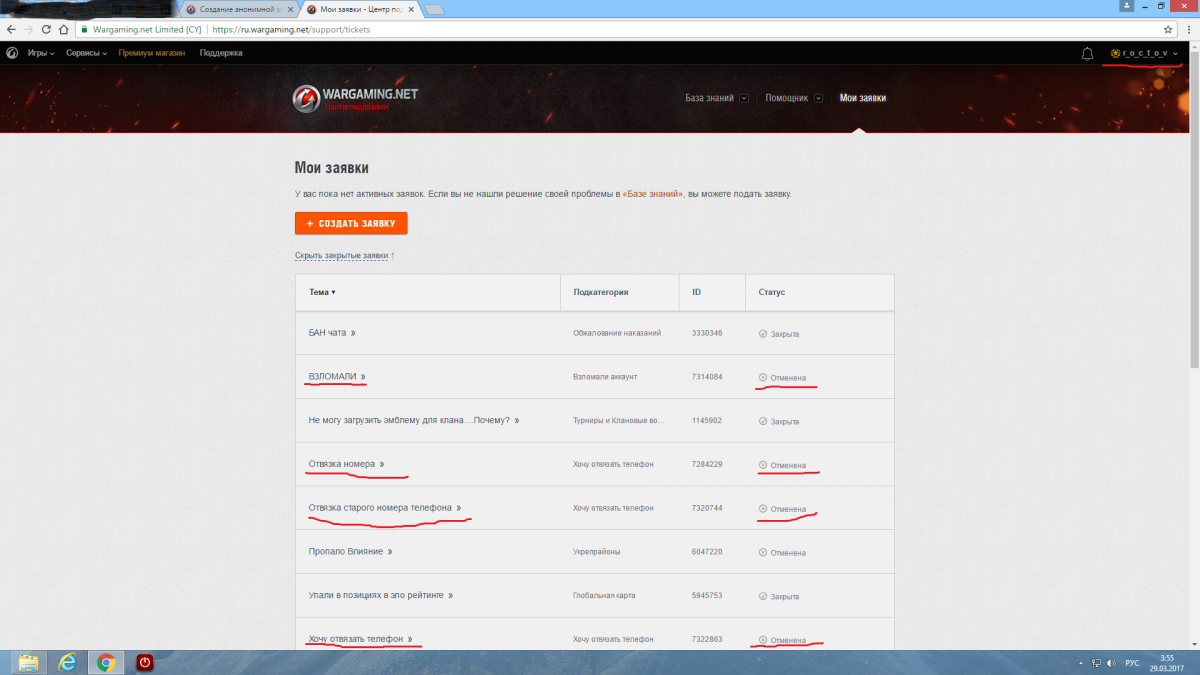Click 'Взломали аккаунт' subcategory cell
The image size is (1200, 675).
coord(605,377)
